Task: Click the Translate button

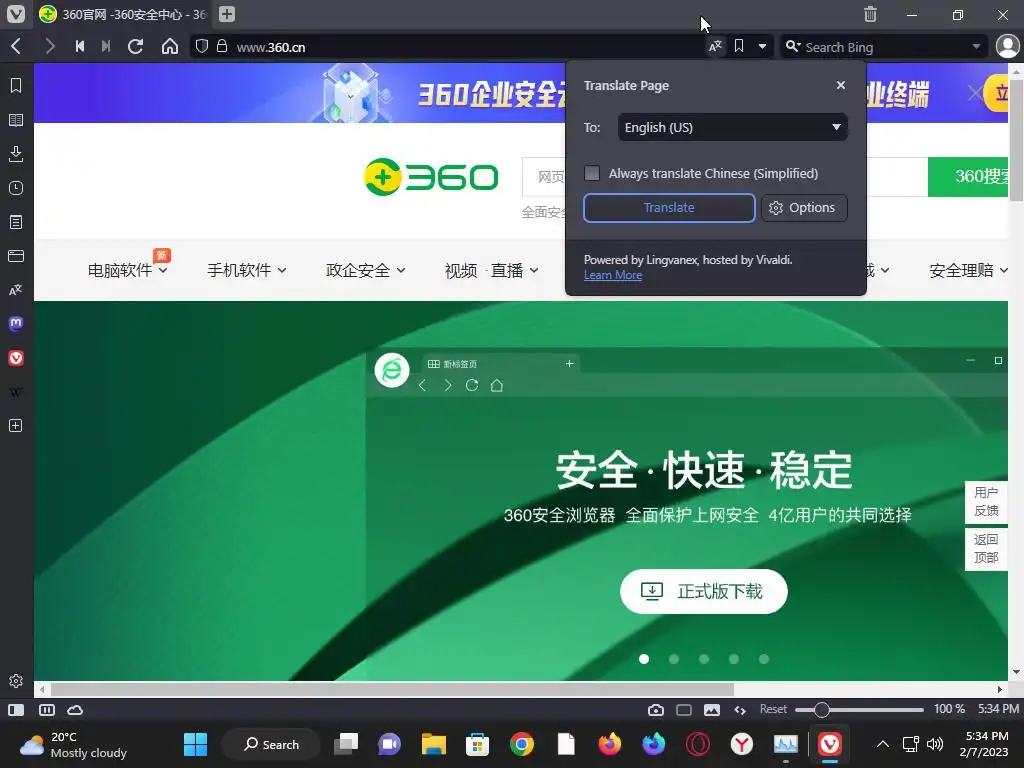Action: coord(669,208)
